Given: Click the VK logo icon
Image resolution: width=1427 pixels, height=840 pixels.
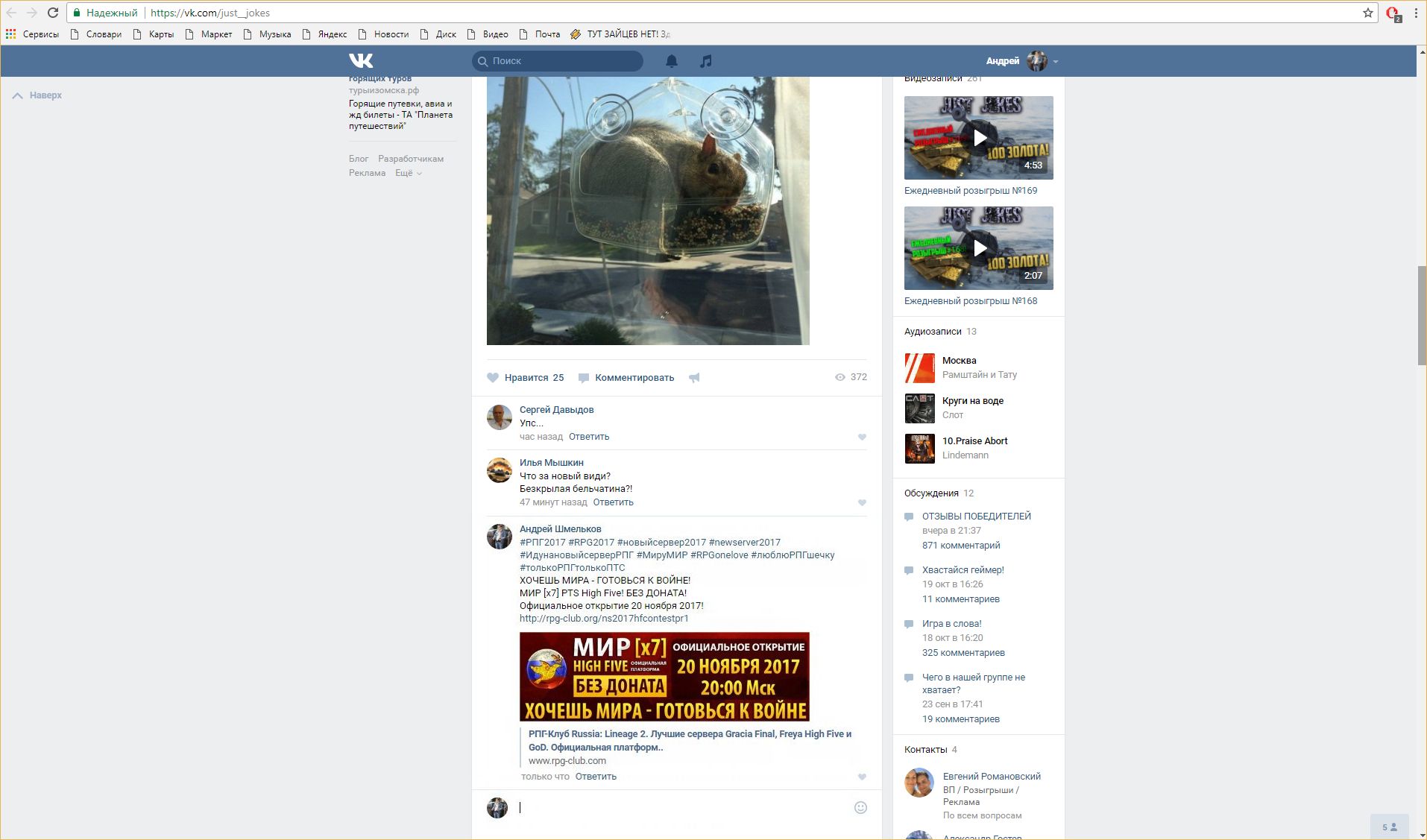Looking at the screenshot, I should coord(361,60).
